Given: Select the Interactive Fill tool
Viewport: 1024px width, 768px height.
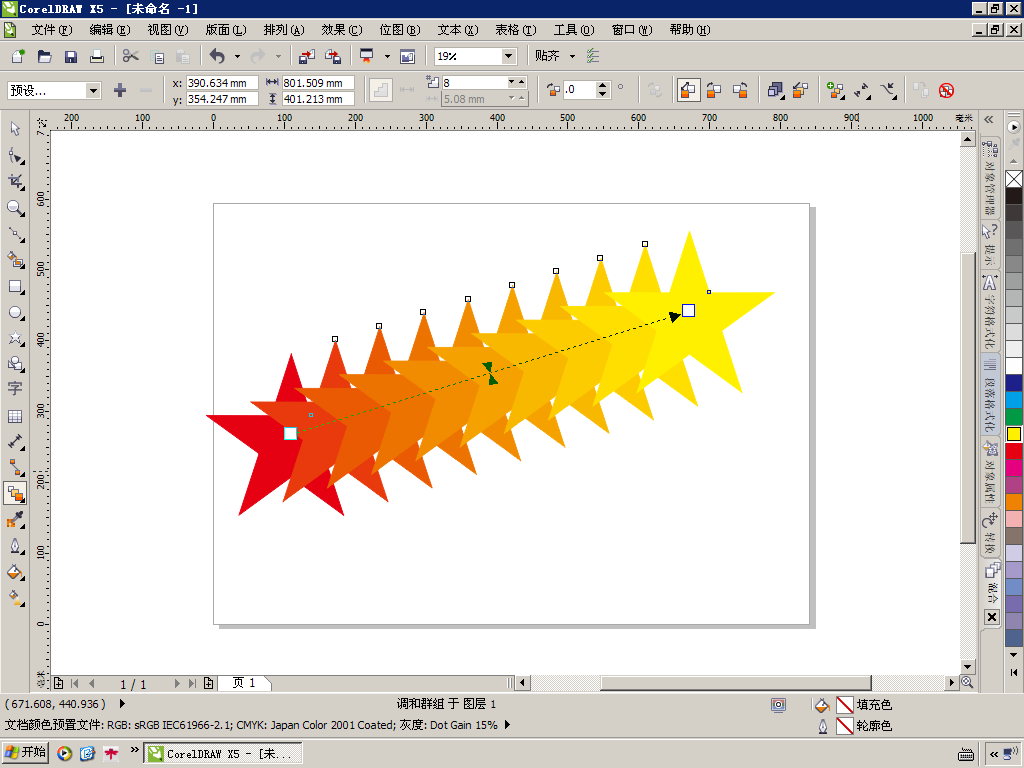Looking at the screenshot, I should [15, 598].
